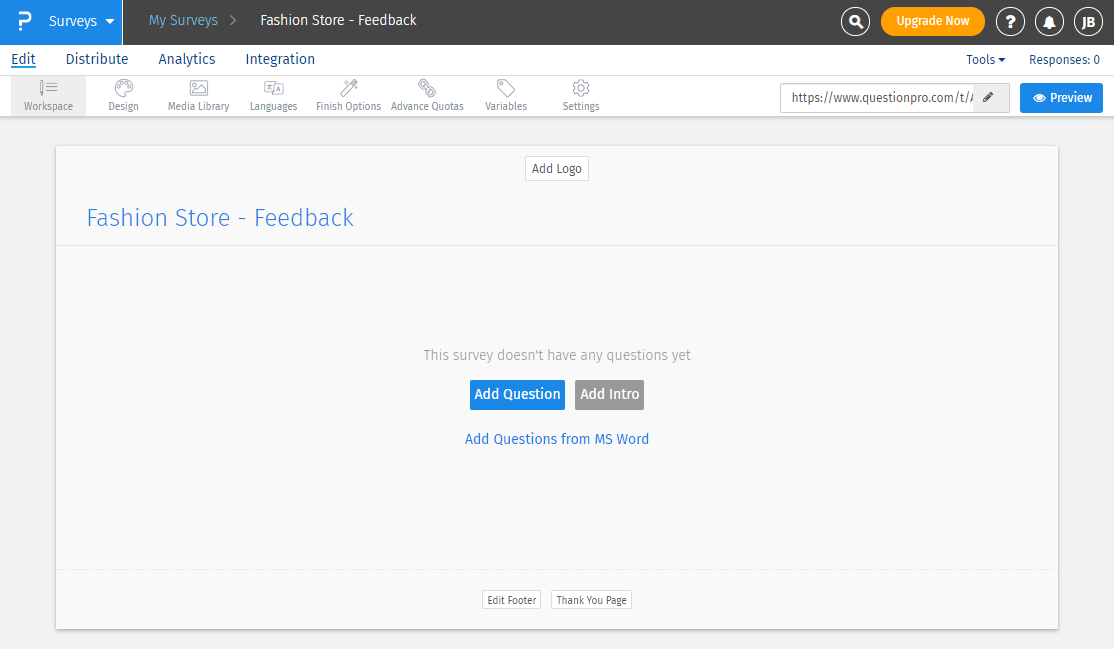Open the JB account avatar
Screen dimensions: 1114x649
click(x=1088, y=21)
